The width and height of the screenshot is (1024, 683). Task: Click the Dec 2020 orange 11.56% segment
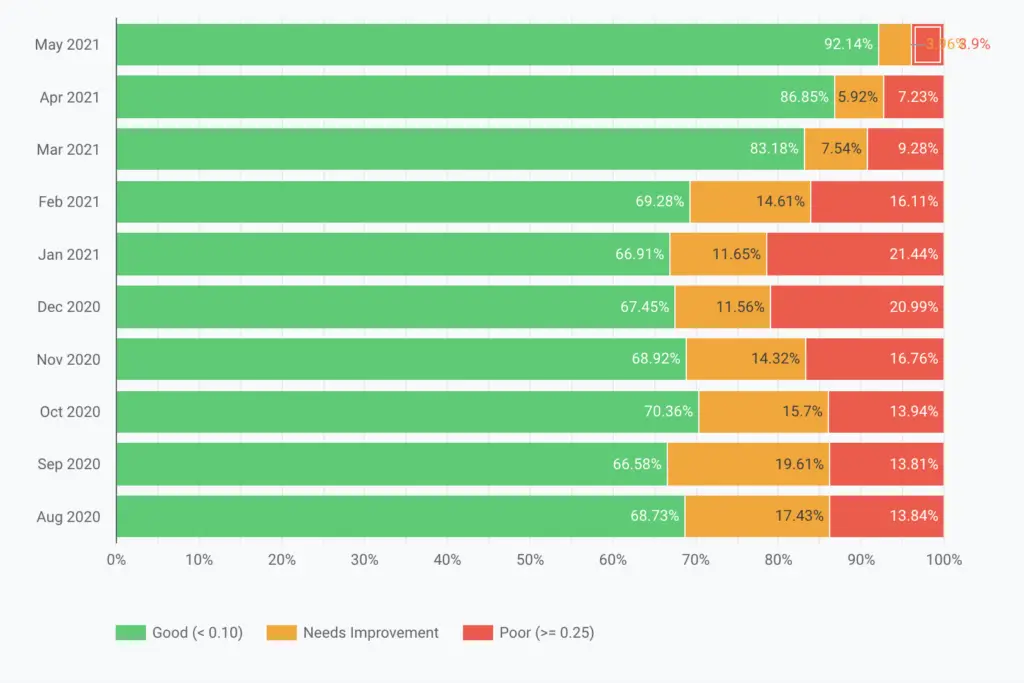(x=722, y=306)
